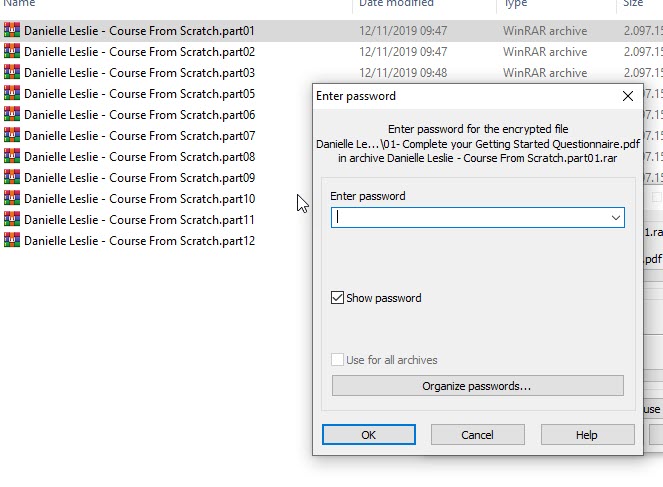Click the WinRAR icon of part03 archive
663x487 pixels.
tap(12, 72)
